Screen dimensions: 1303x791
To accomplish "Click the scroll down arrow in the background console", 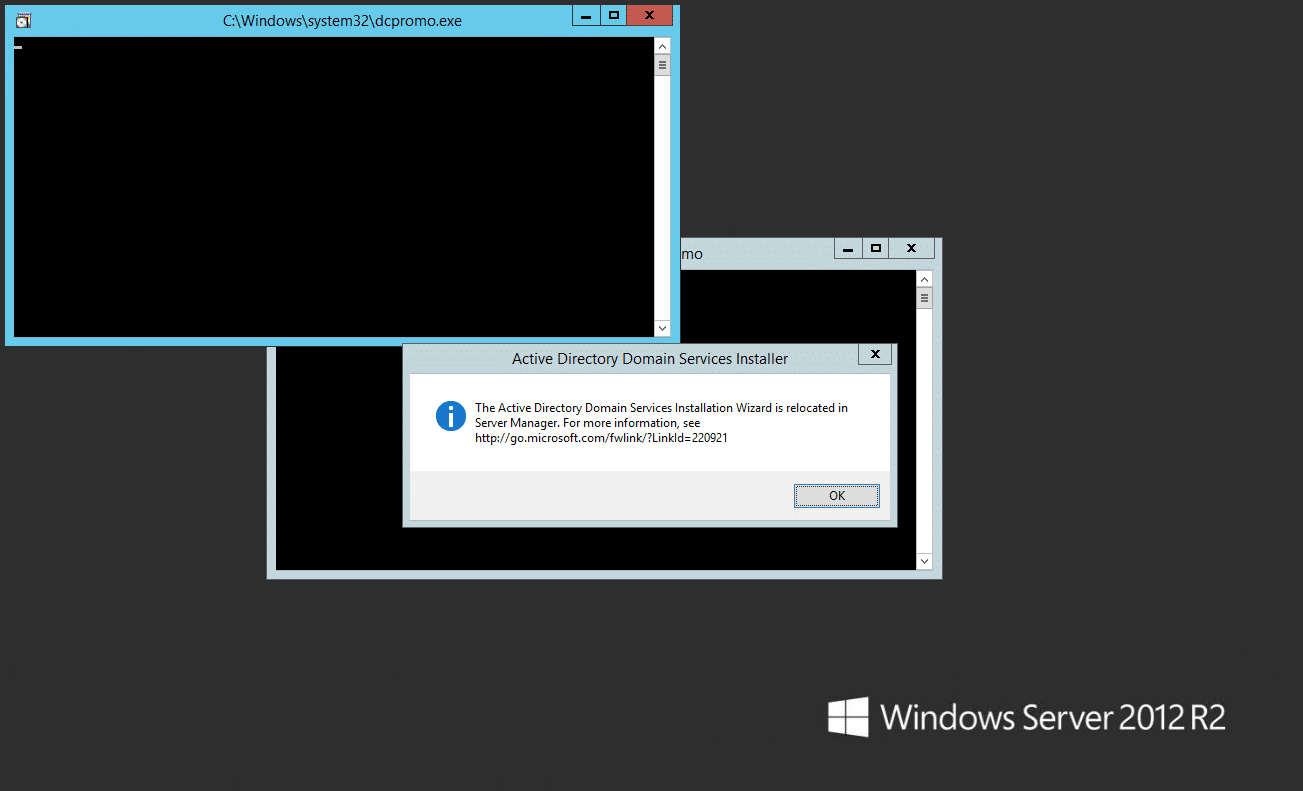I will (x=924, y=562).
